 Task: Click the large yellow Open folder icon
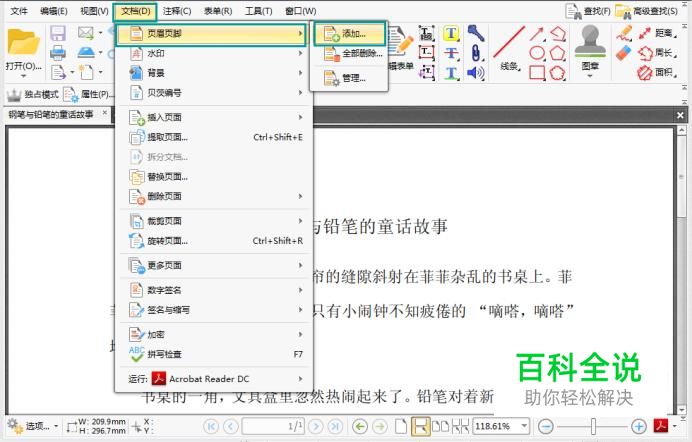click(x=23, y=42)
